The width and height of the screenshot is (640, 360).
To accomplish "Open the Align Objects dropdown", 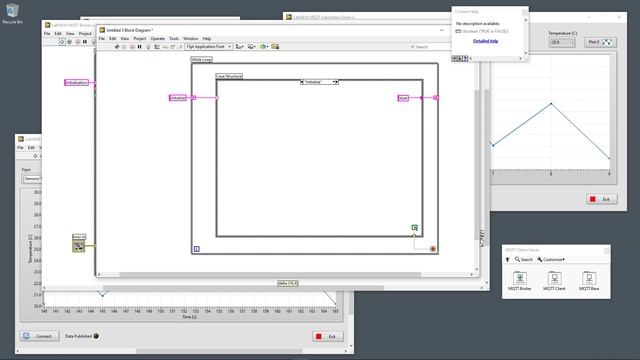I will click(240, 47).
